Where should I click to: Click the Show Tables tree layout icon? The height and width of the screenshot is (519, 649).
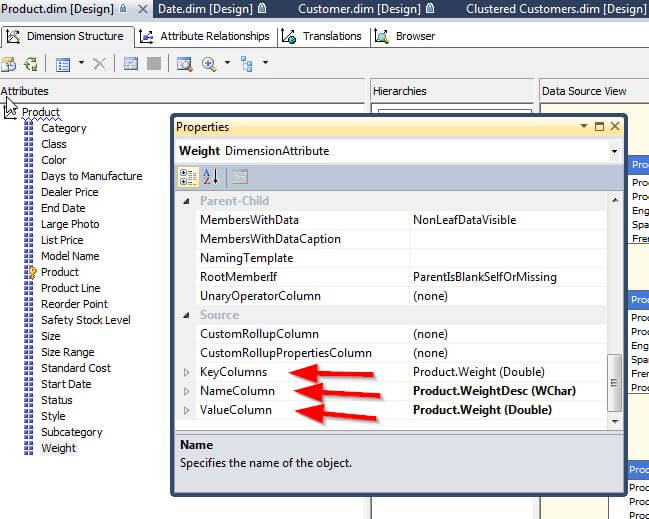[x=246, y=64]
